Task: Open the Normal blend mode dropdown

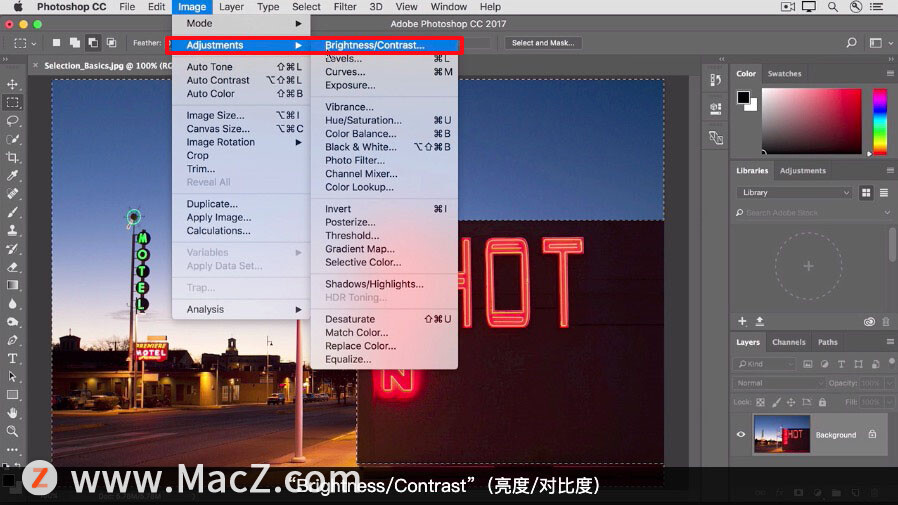Action: click(778, 383)
